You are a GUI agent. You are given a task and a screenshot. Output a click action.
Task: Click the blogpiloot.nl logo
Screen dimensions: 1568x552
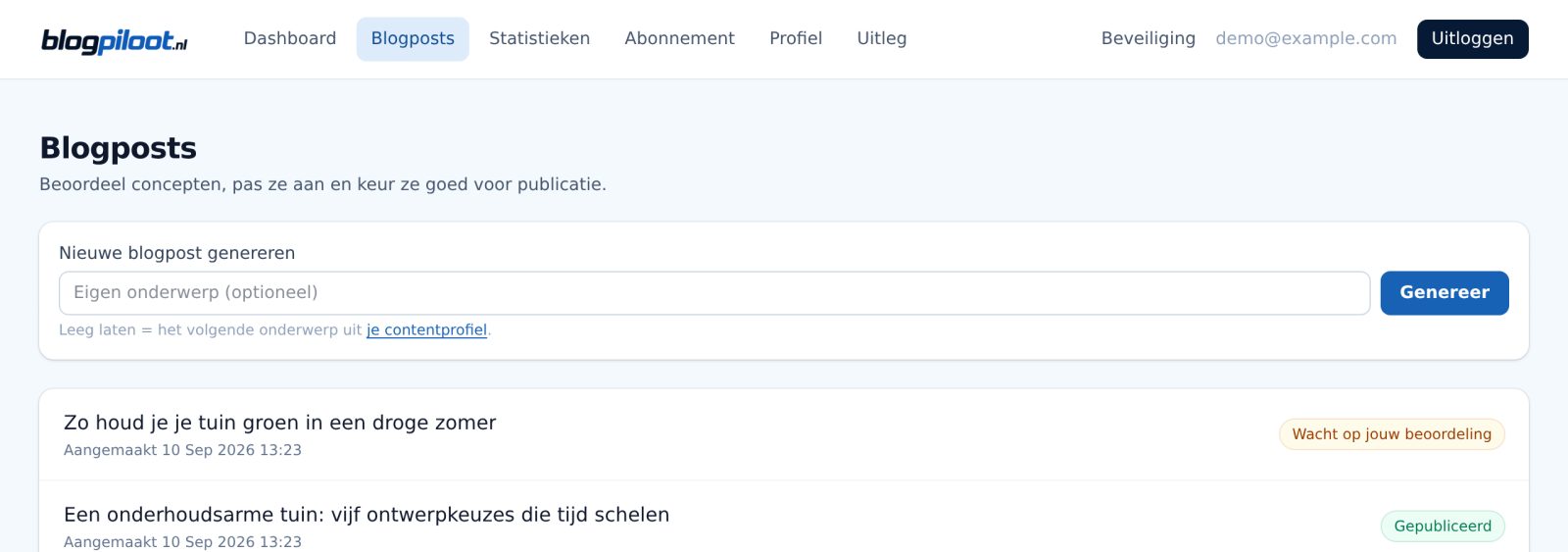114,40
